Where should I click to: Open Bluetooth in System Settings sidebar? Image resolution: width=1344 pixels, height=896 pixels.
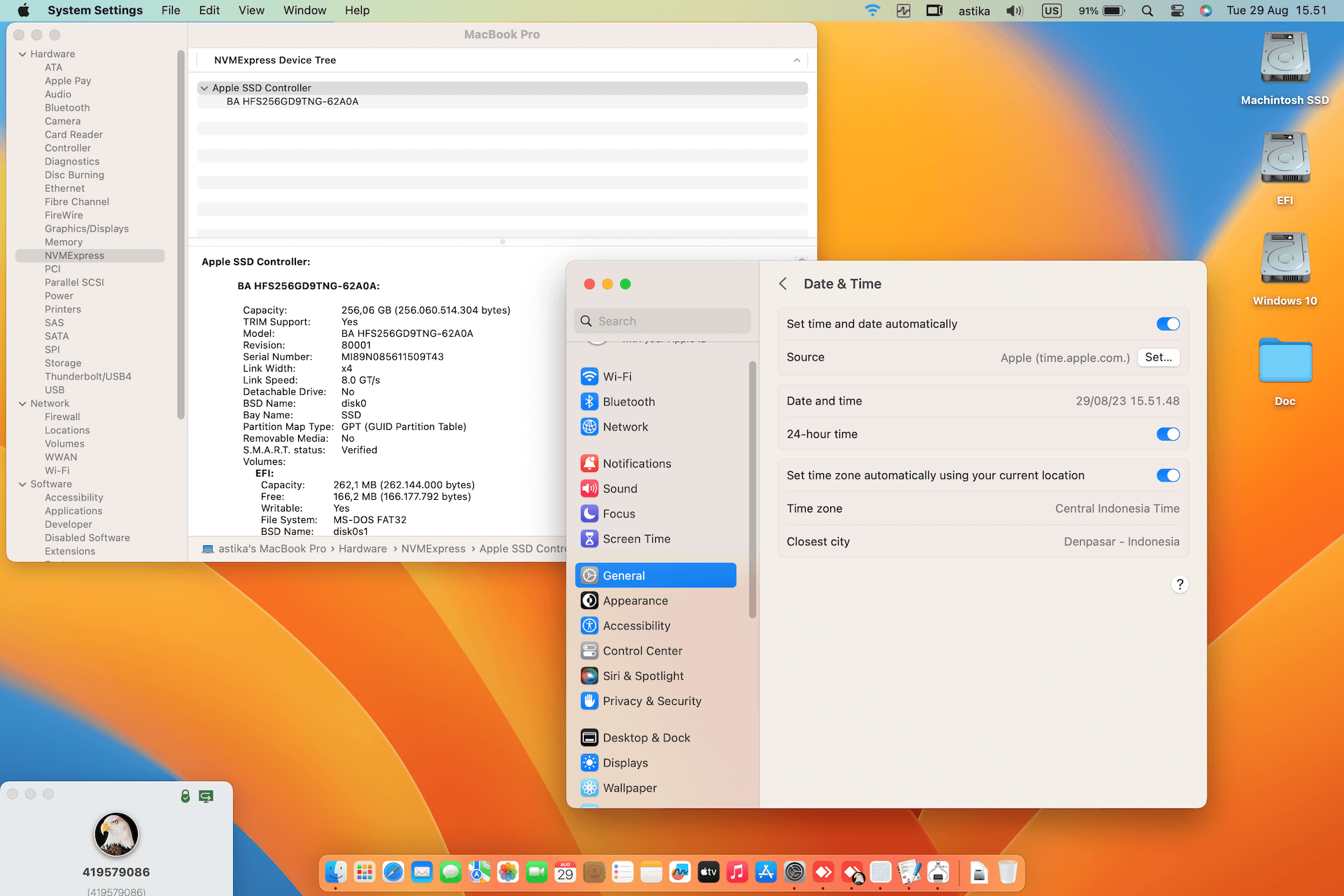pos(628,402)
